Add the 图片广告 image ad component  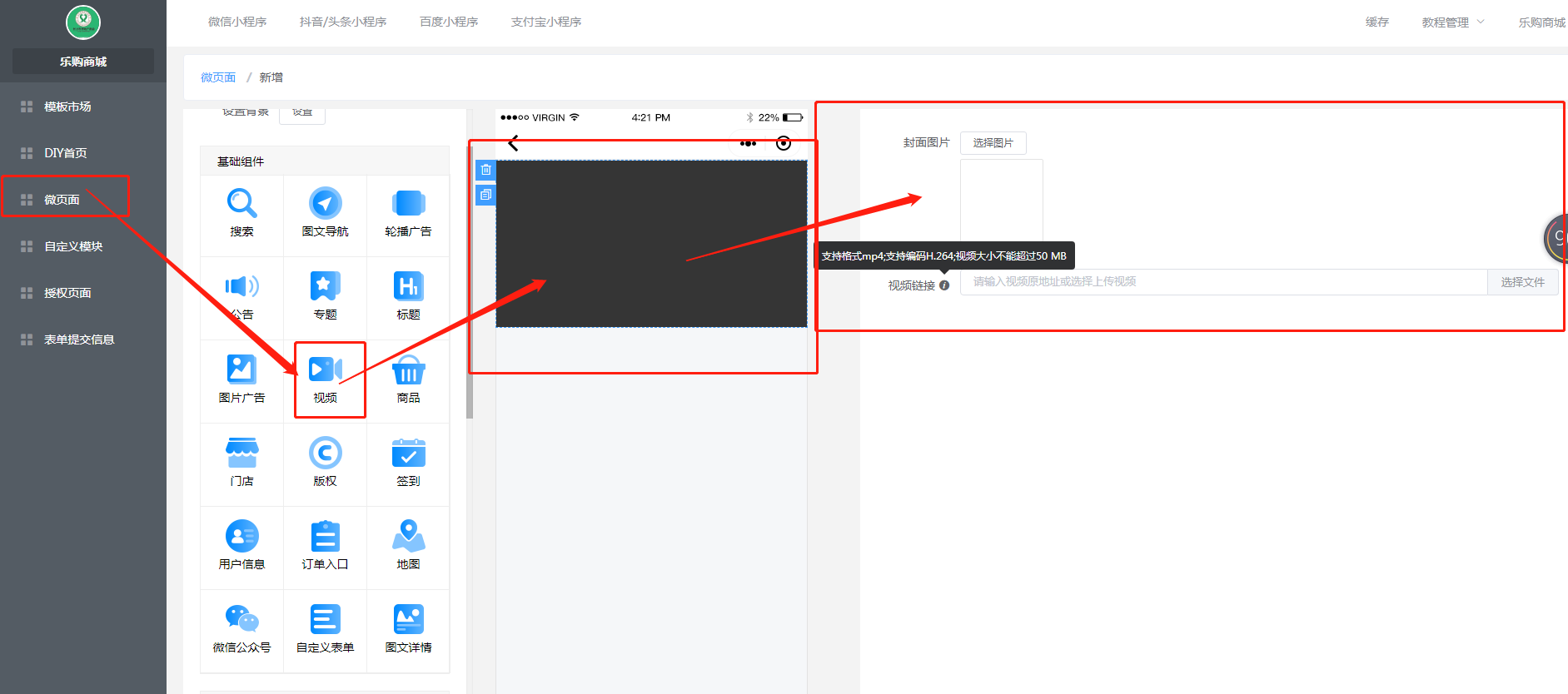click(241, 381)
